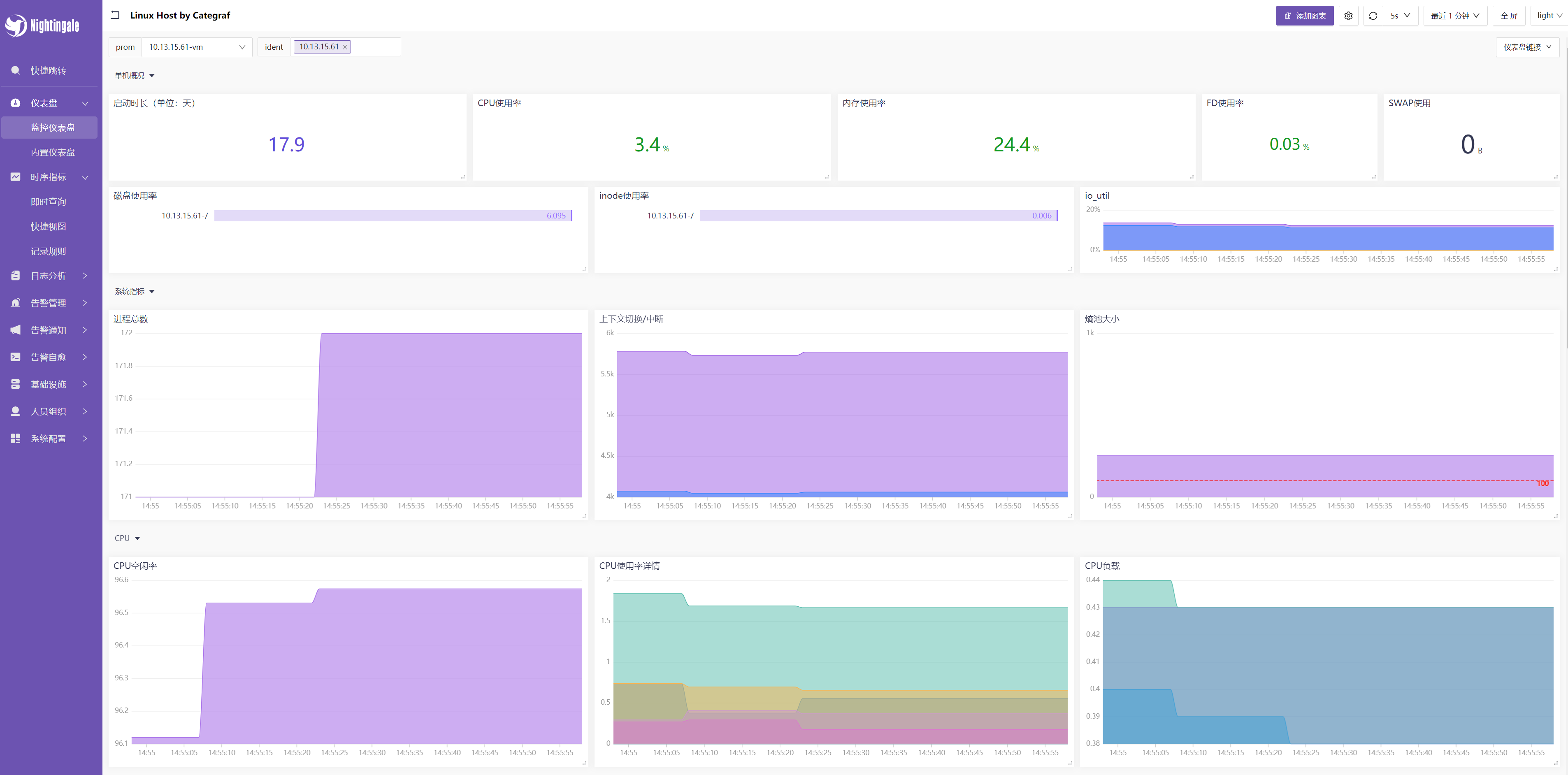Select 即时查询 menu item
This screenshot has height=775, width=1568.
[x=49, y=202]
